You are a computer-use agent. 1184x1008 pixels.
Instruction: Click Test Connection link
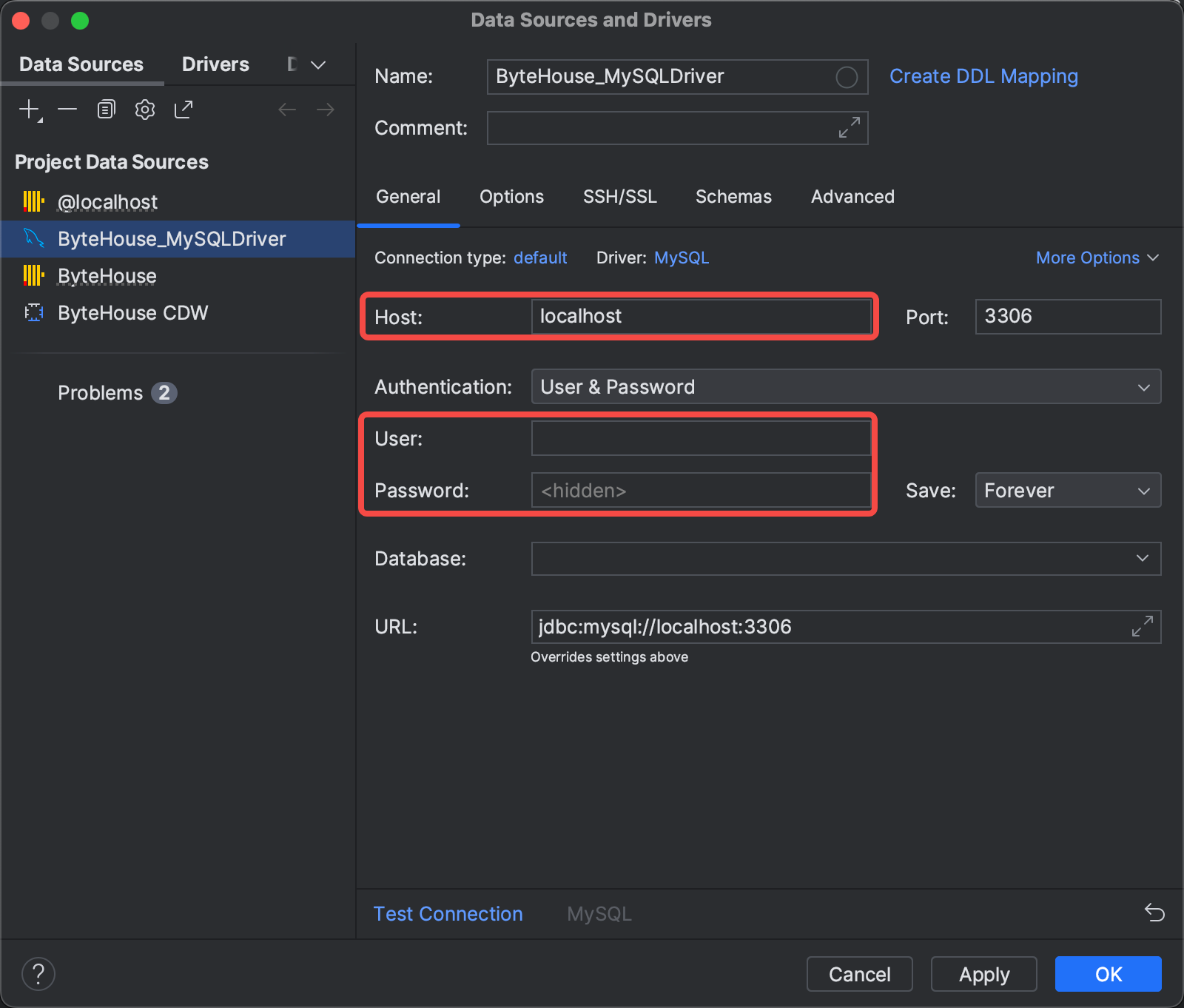point(448,913)
